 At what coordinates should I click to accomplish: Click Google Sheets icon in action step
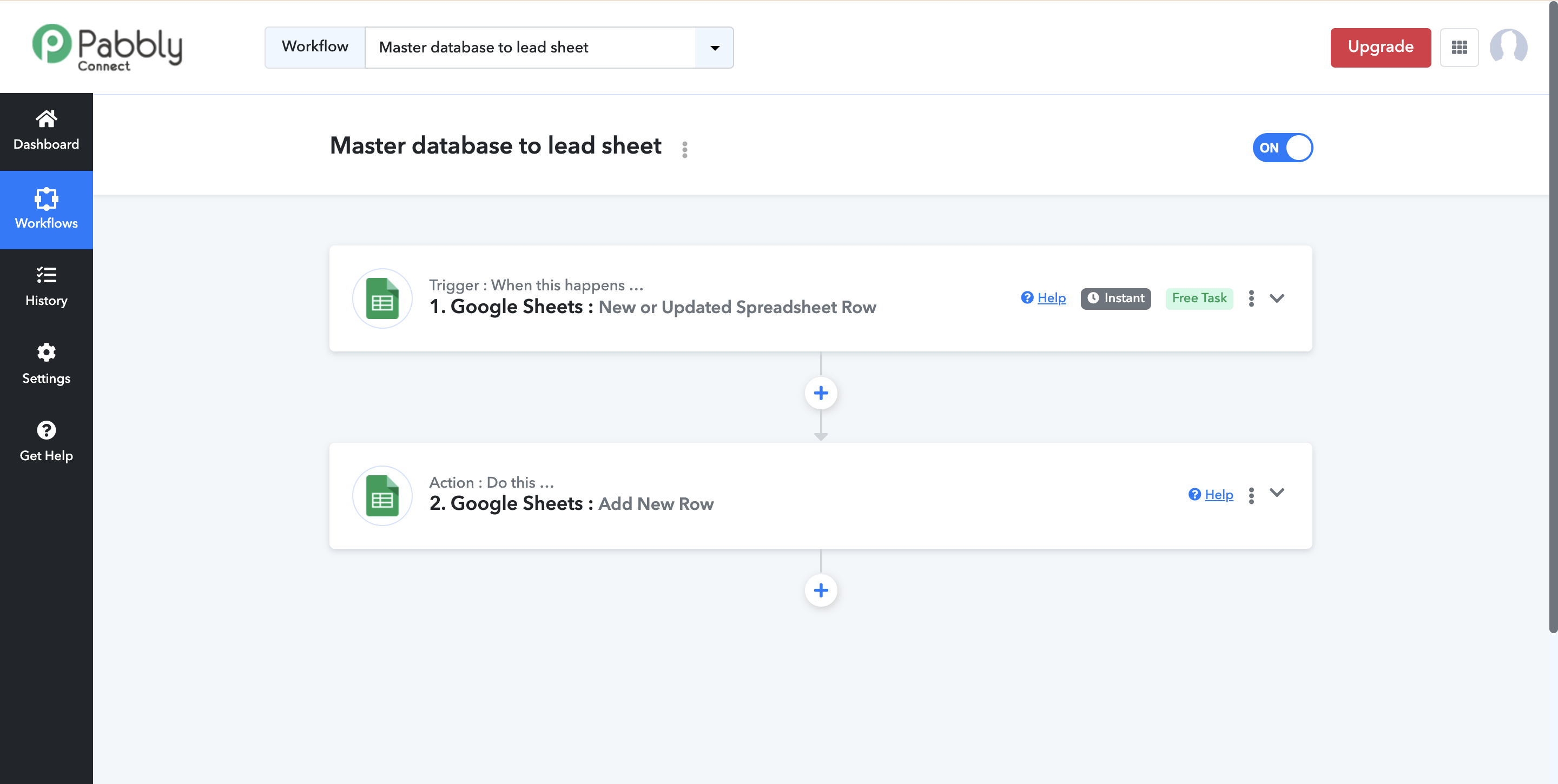(x=382, y=496)
